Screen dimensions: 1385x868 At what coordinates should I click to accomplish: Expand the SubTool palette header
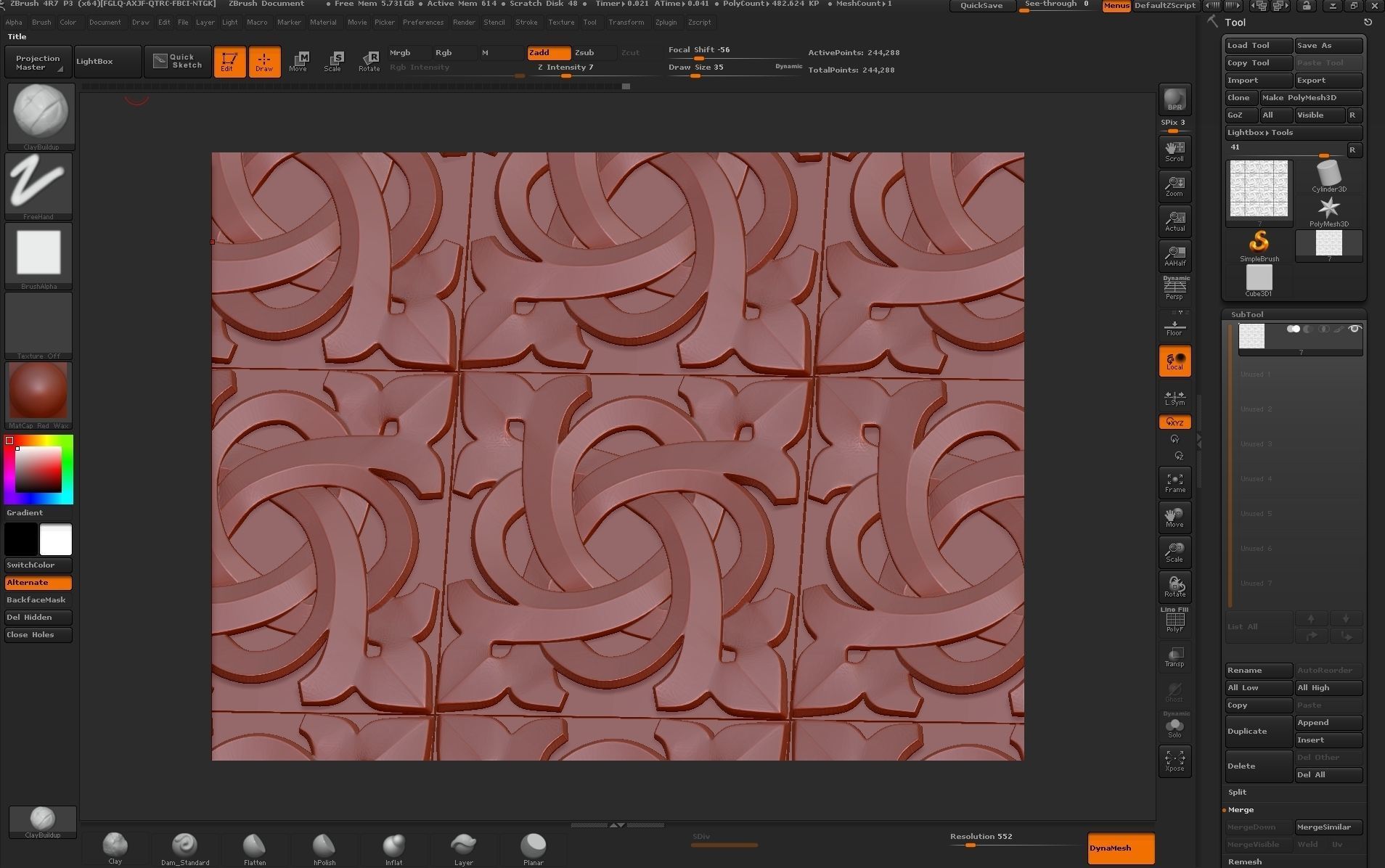1247,314
